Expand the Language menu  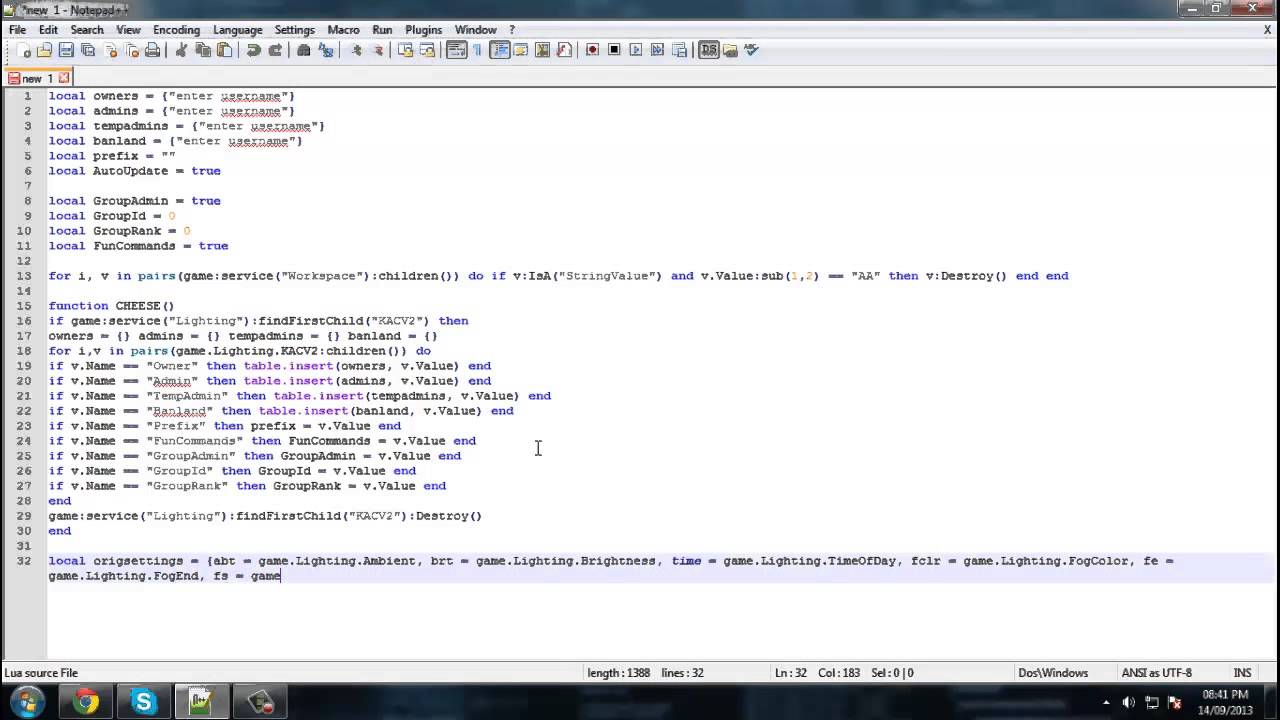237,30
